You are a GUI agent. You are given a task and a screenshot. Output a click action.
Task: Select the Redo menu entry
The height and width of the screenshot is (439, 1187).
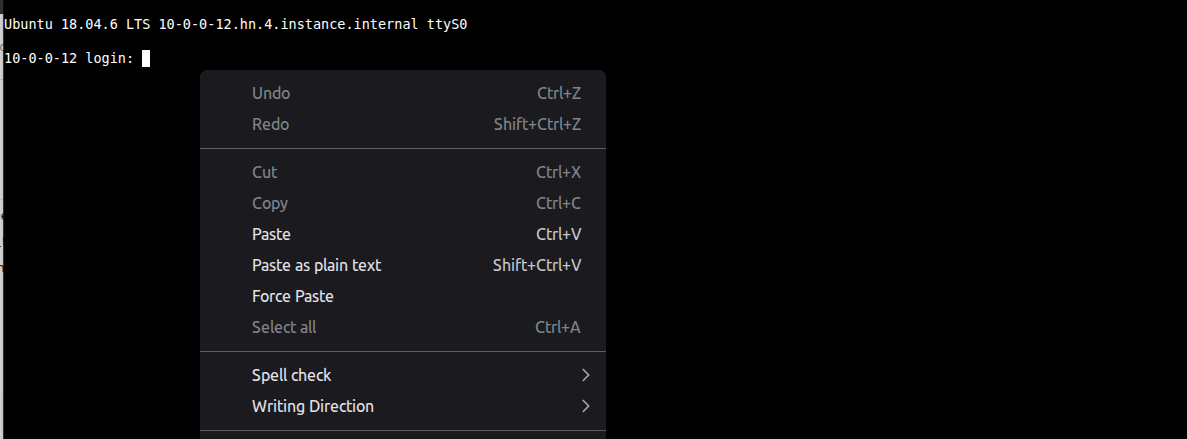[x=270, y=124]
